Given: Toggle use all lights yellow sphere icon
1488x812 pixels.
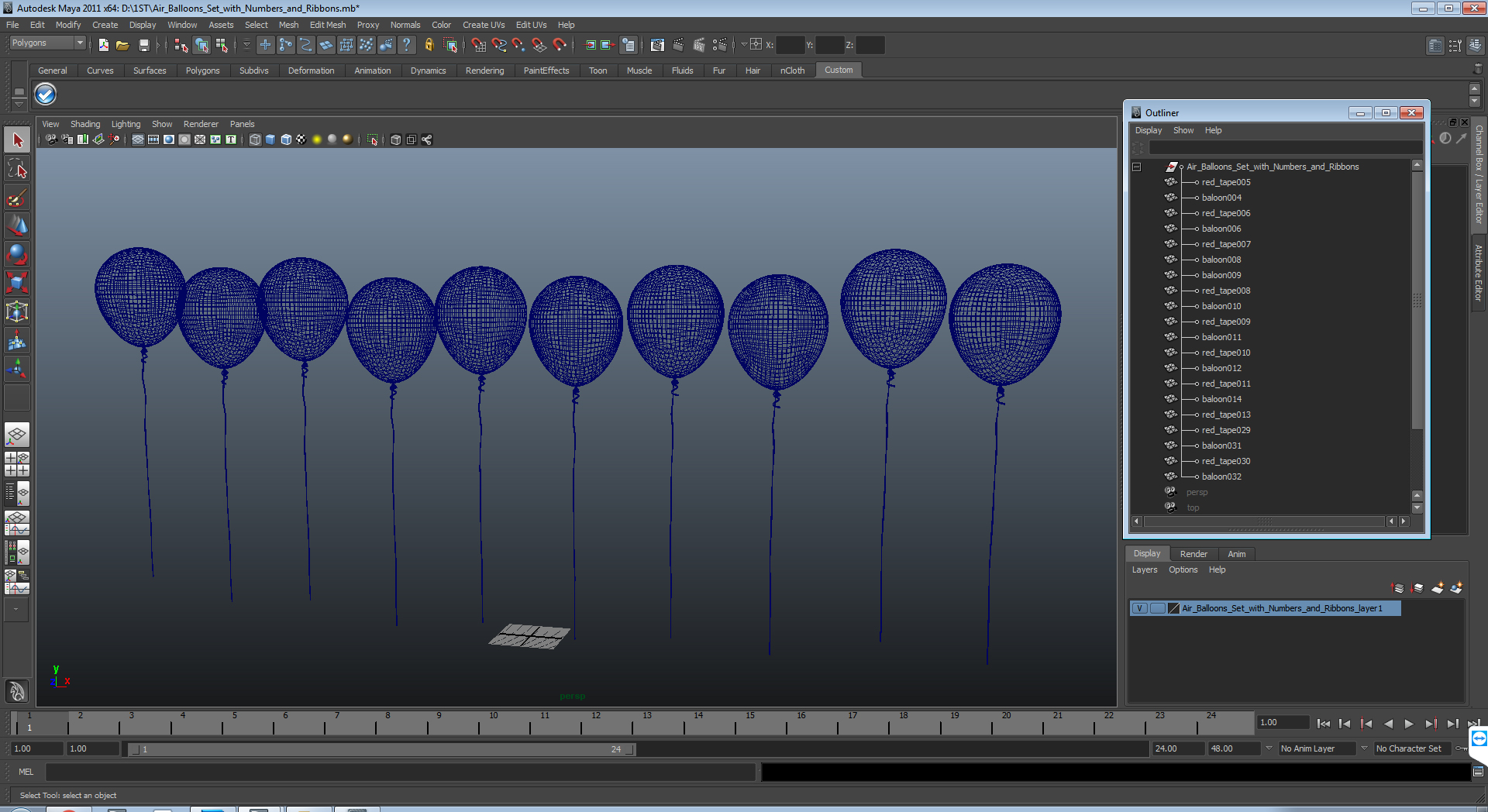Looking at the screenshot, I should tap(317, 139).
